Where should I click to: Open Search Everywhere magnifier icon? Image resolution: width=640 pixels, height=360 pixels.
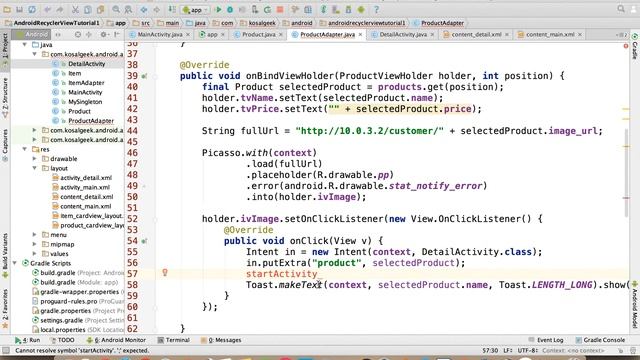[621, 9]
